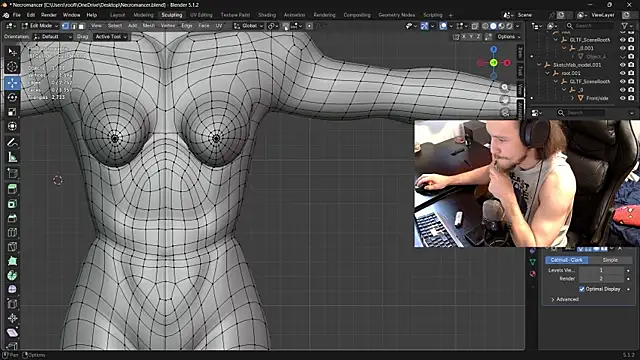The image size is (640, 360).
Task: Open the Mesh menu in header
Action: 149,26
